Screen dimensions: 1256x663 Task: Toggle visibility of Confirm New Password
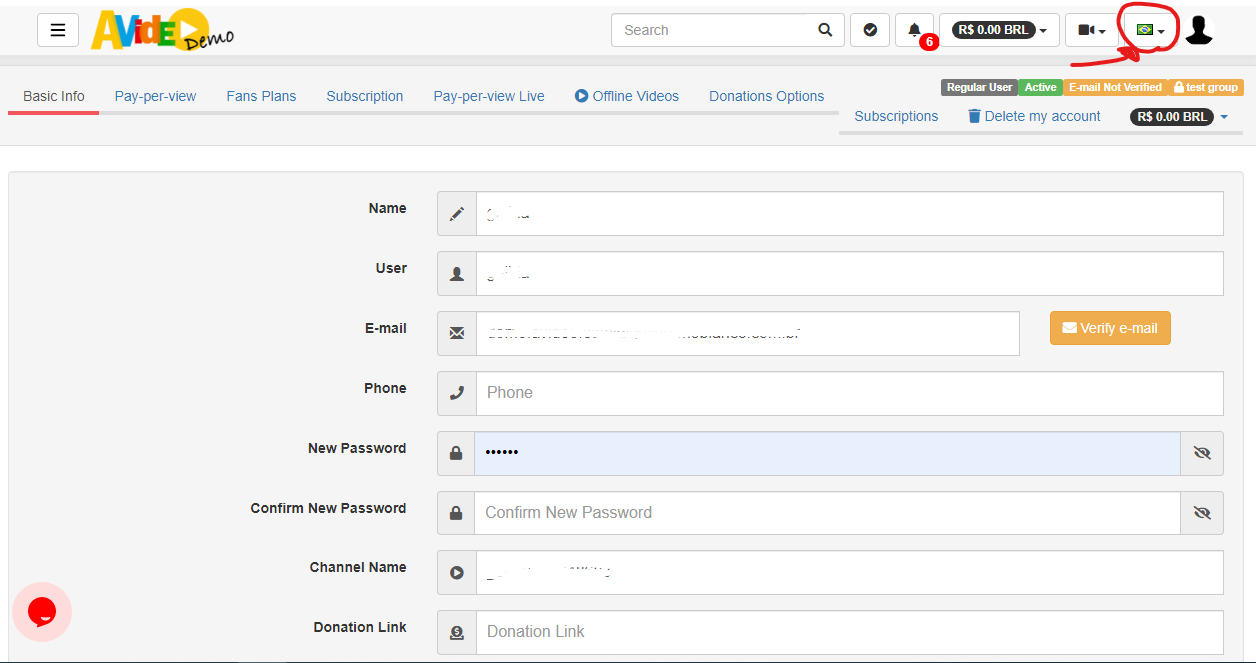(1201, 512)
